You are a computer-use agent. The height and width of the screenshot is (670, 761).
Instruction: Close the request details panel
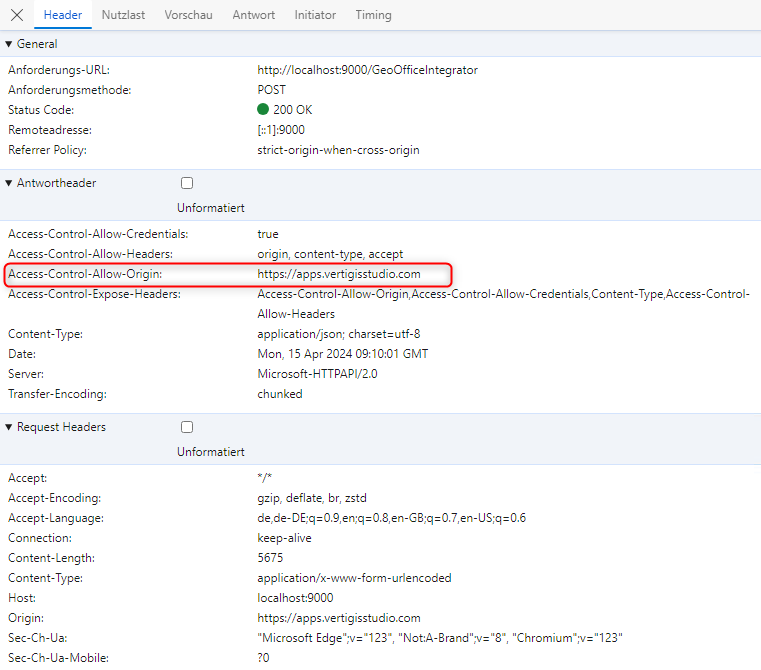(17, 15)
